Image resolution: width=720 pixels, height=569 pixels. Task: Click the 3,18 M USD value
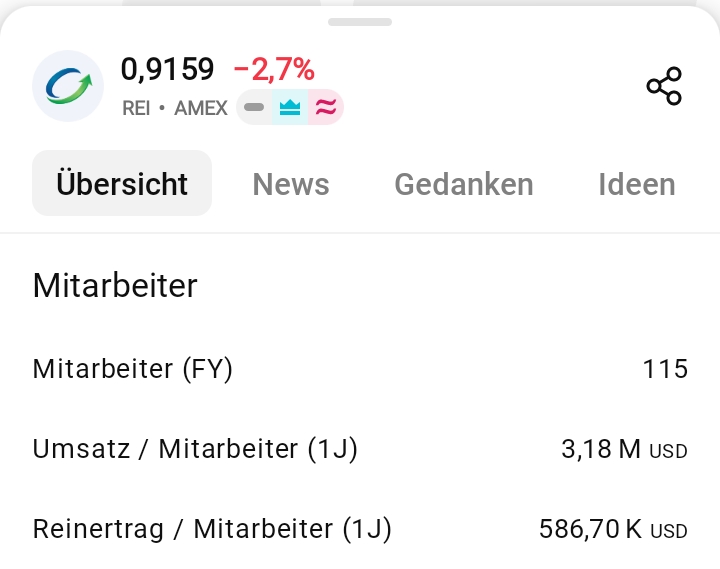coord(624,449)
